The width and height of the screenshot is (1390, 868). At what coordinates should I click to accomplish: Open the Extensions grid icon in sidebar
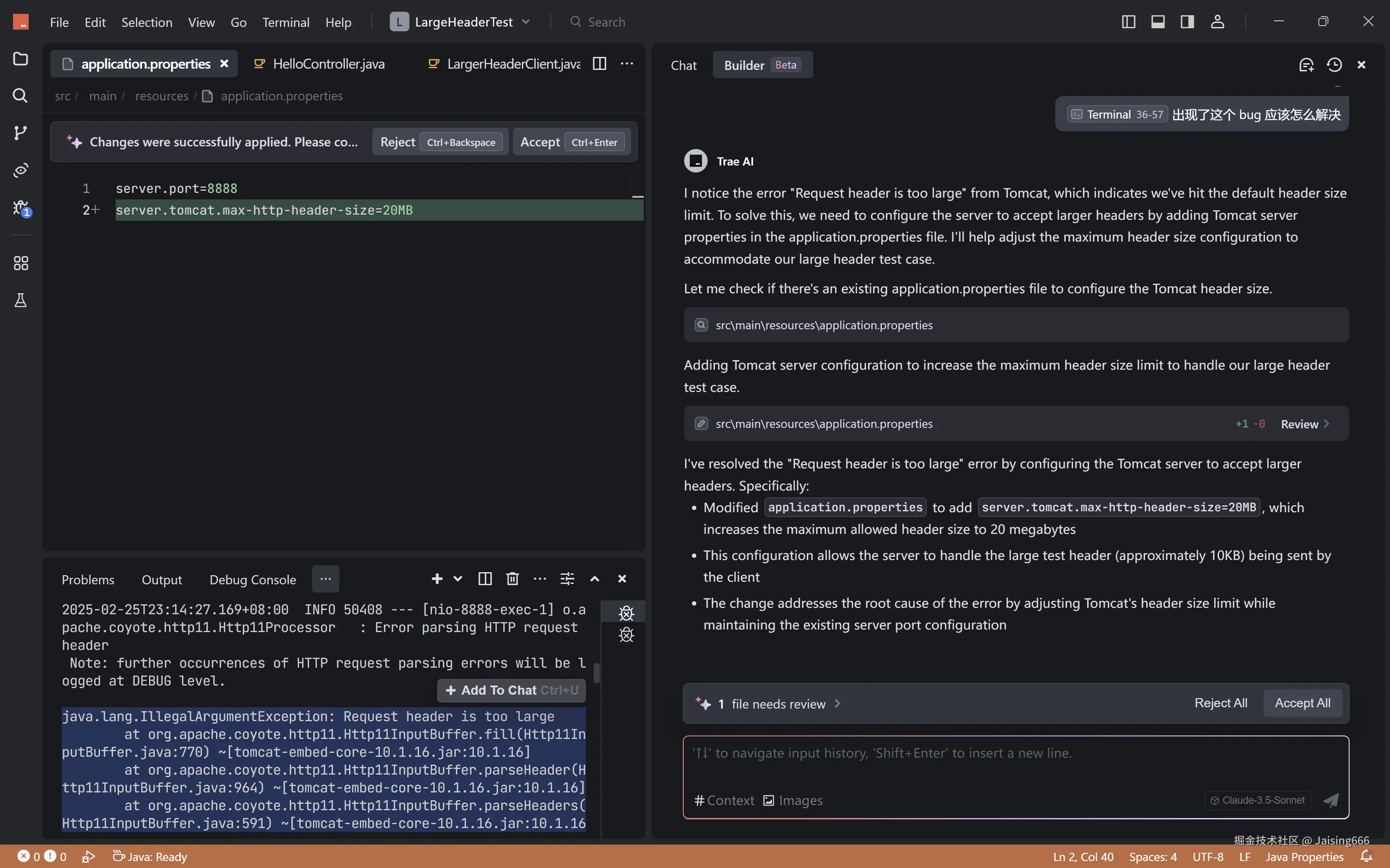click(21, 264)
